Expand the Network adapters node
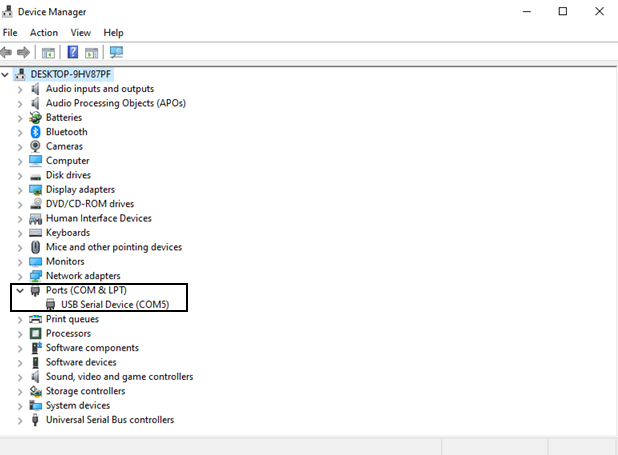Image resolution: width=618 pixels, height=455 pixels. 20,276
